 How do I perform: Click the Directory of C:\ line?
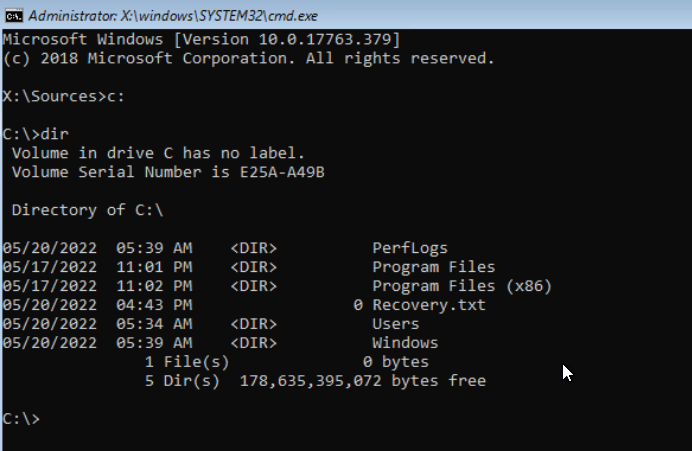[87, 210]
